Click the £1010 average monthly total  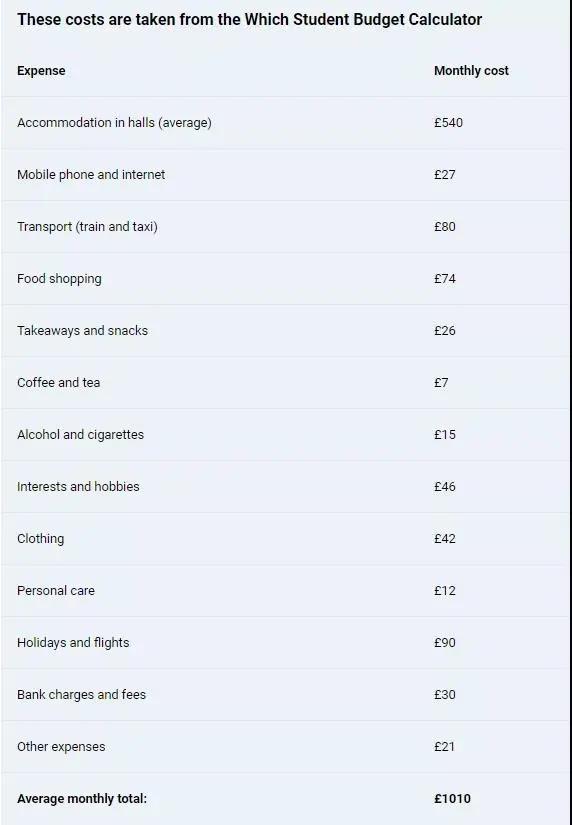click(x=452, y=799)
